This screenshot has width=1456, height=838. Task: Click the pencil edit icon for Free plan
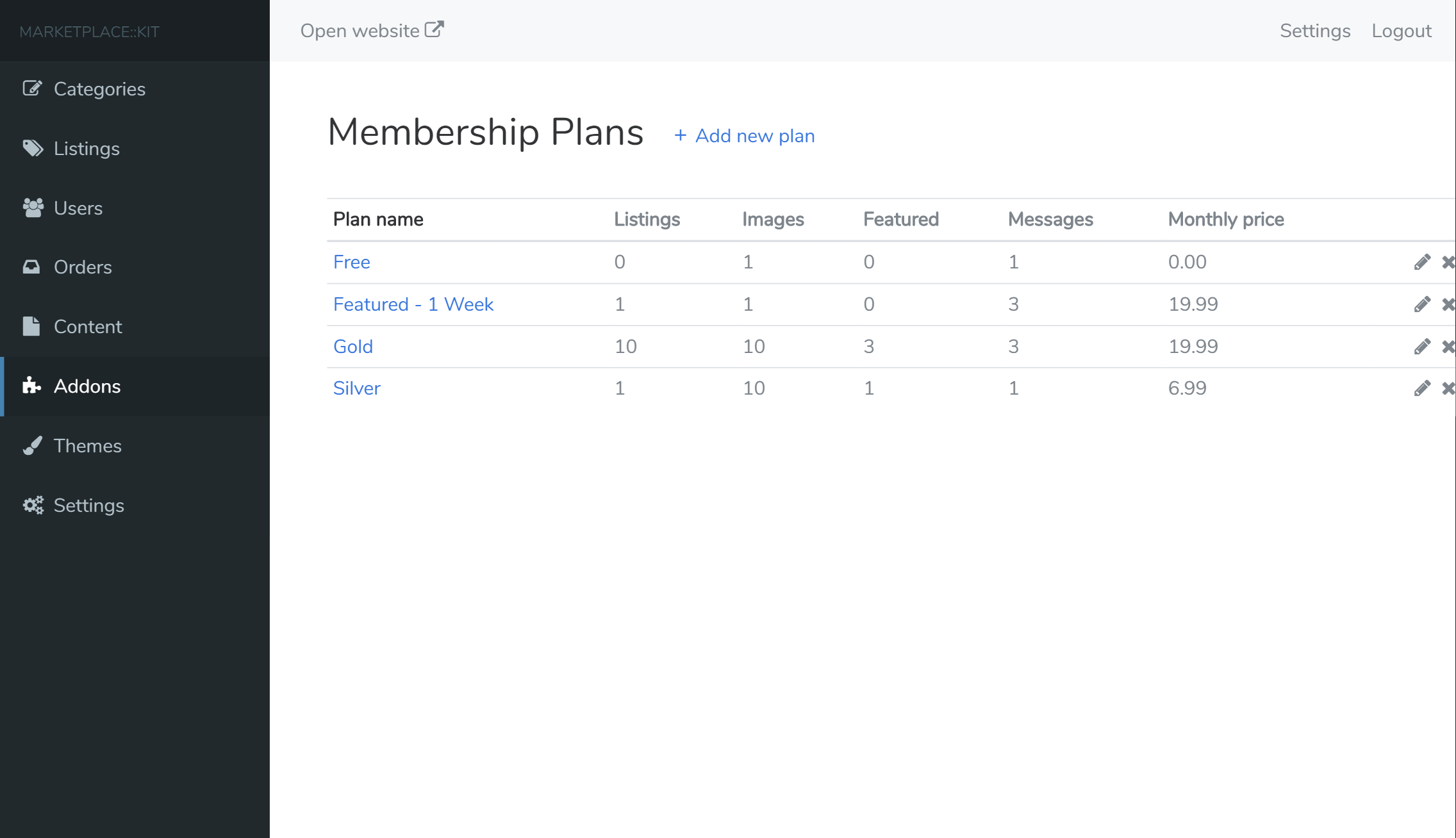(x=1422, y=262)
